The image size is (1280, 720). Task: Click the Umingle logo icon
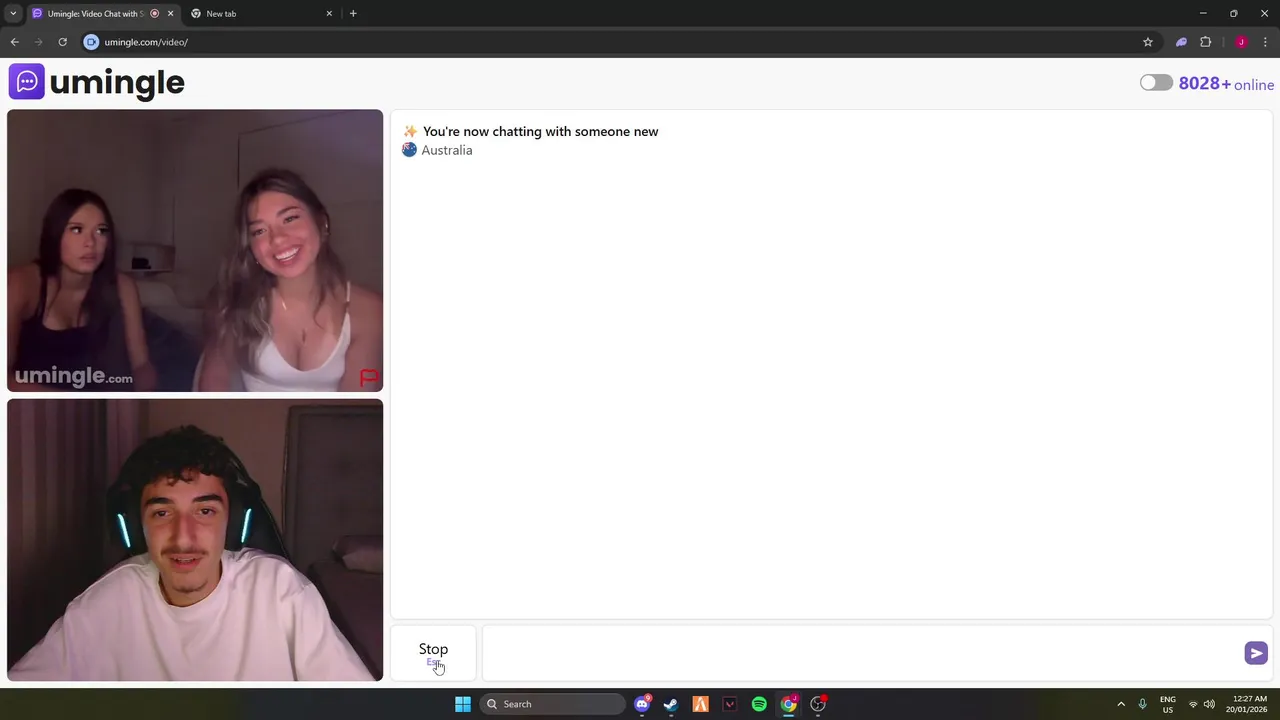27,82
